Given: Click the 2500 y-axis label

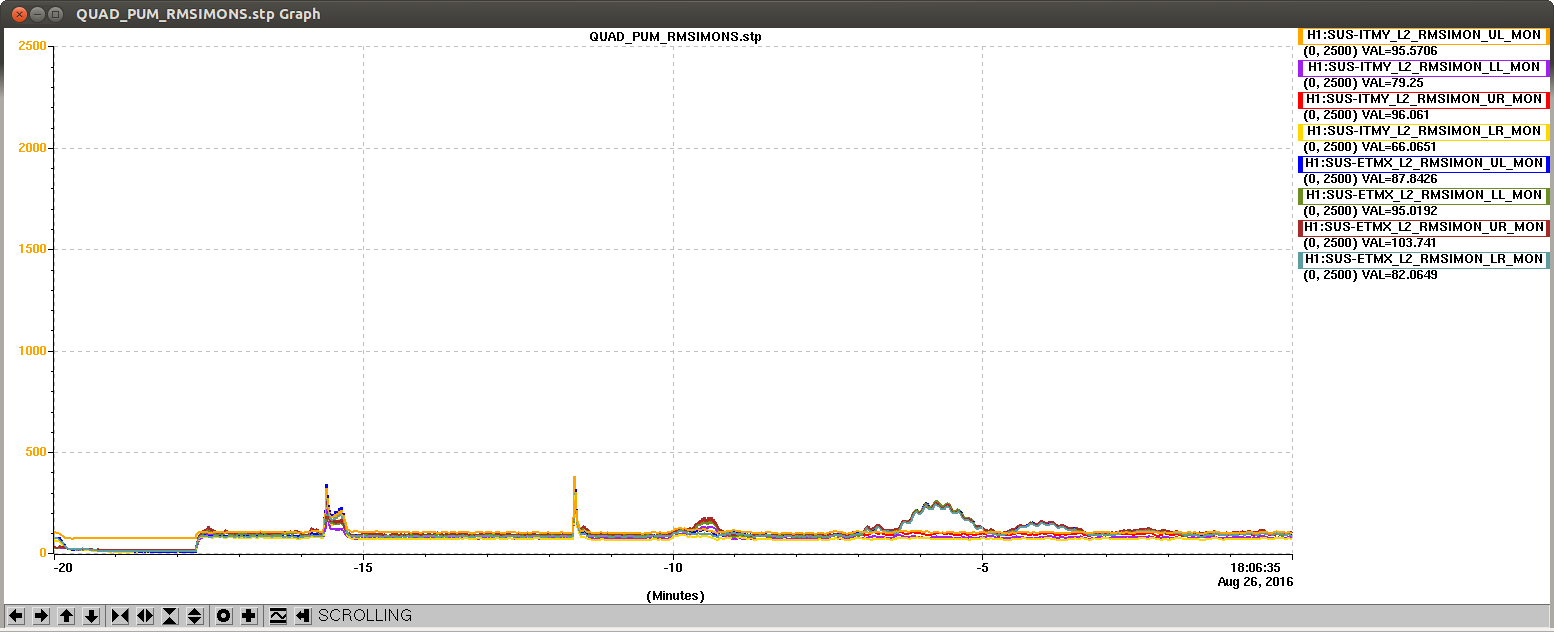Looking at the screenshot, I should point(33,47).
